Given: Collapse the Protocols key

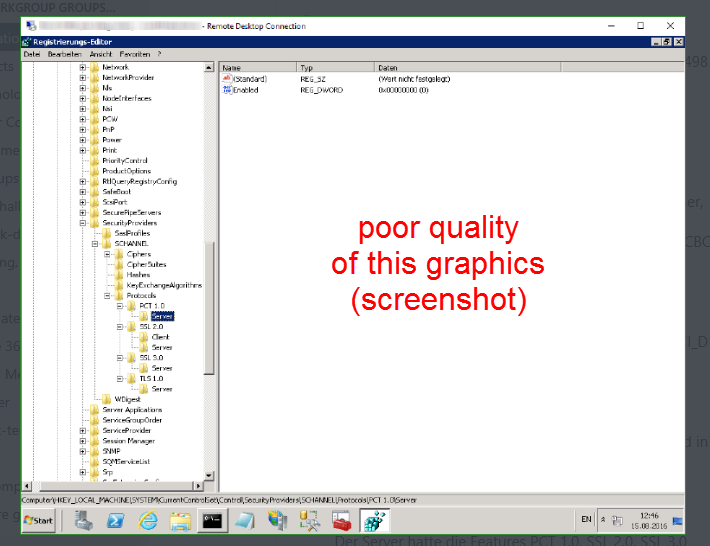Looking at the screenshot, I should [107, 296].
